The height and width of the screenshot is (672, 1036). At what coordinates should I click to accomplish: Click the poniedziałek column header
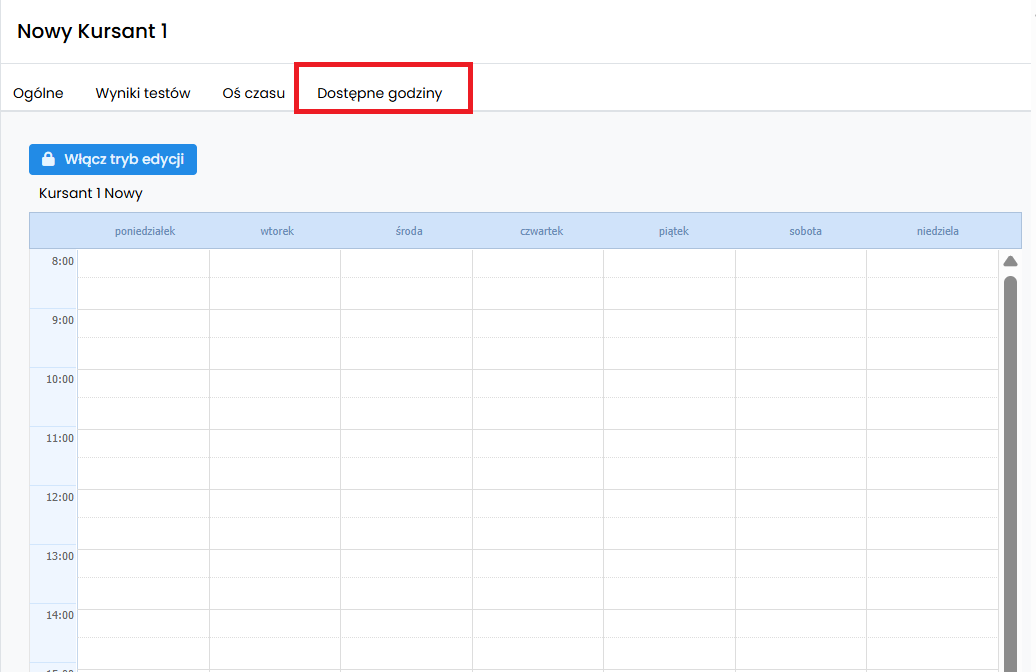pos(145,231)
